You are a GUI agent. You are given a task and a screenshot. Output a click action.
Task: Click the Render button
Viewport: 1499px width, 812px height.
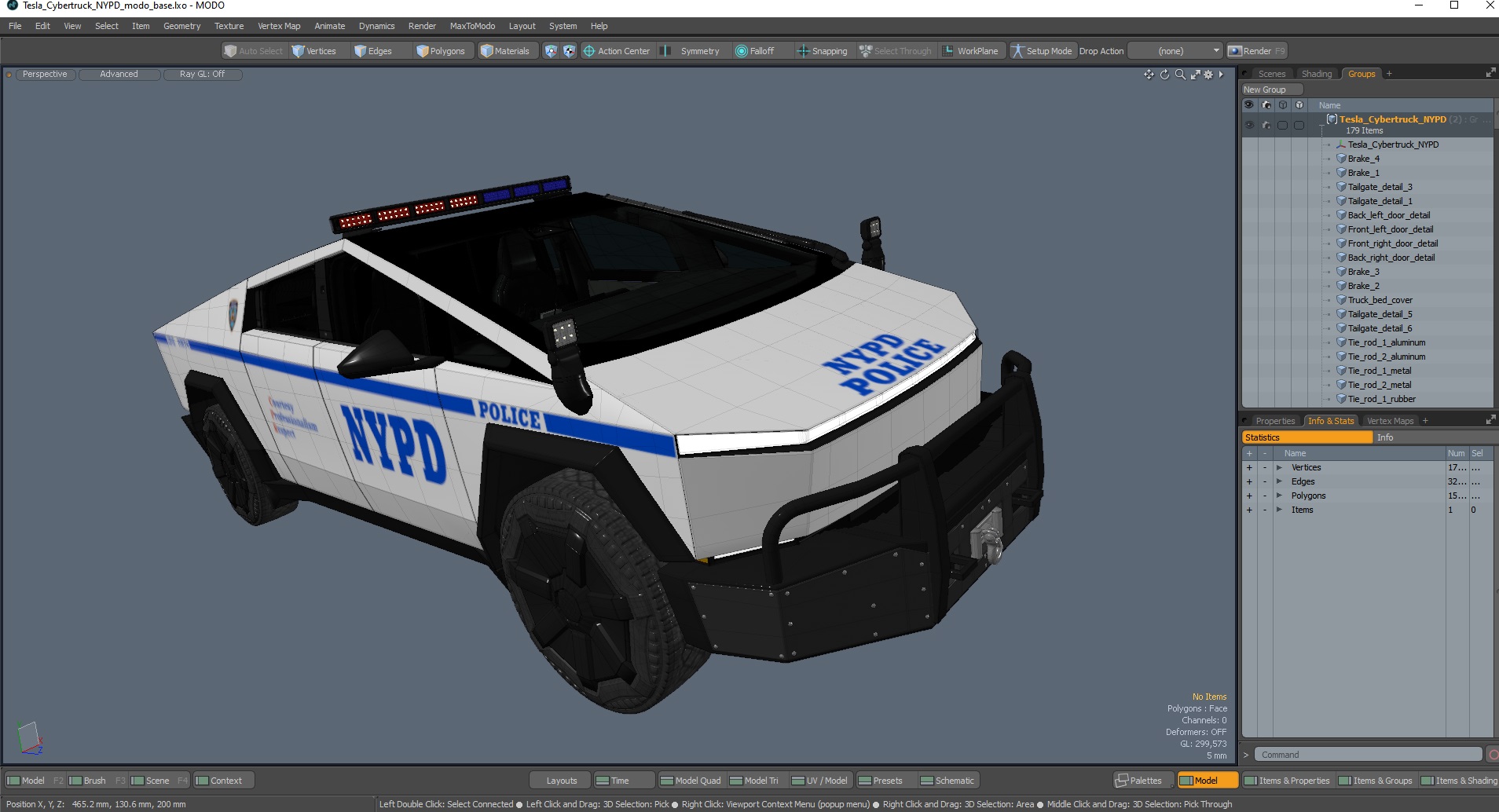1256,51
